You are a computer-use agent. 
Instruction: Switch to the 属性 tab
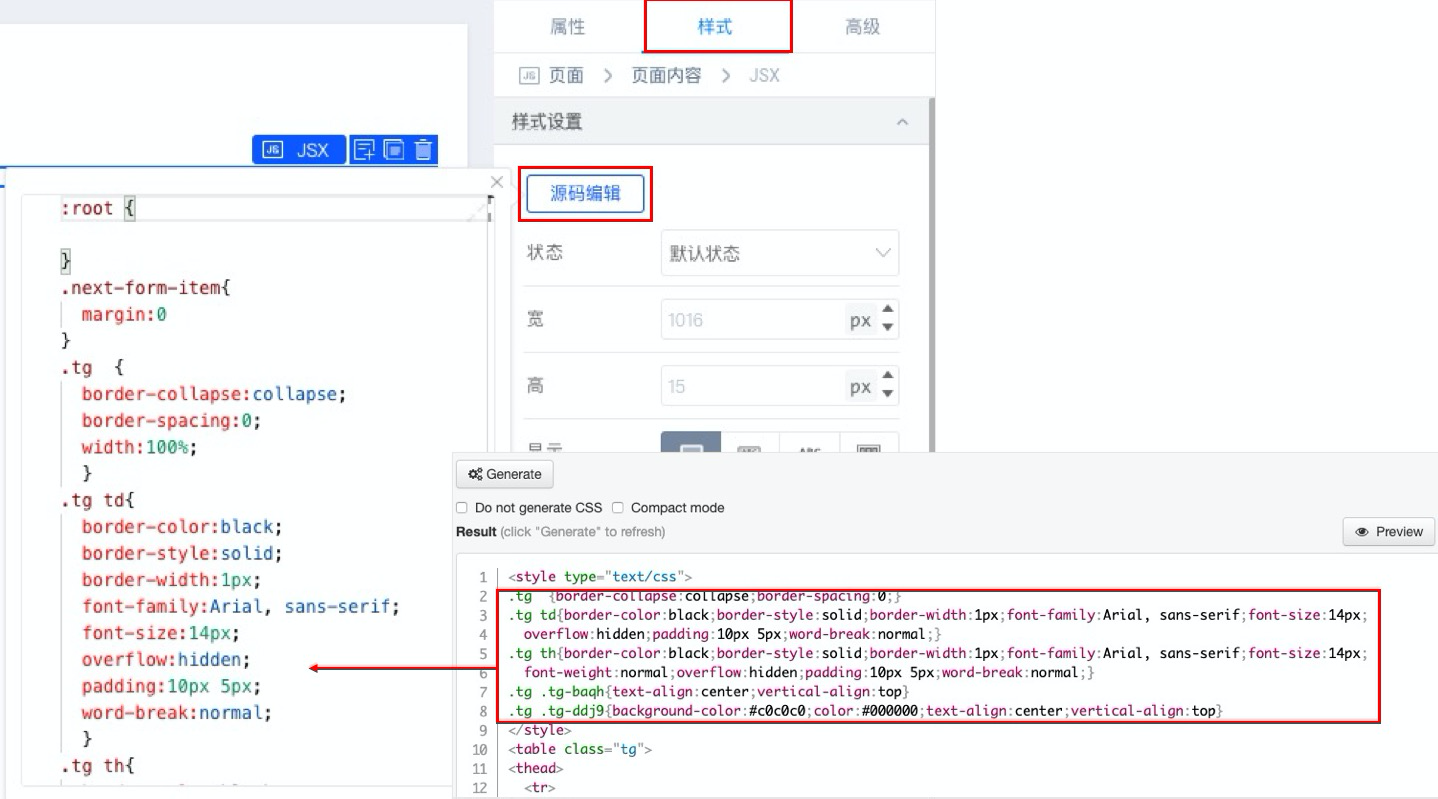[x=568, y=27]
